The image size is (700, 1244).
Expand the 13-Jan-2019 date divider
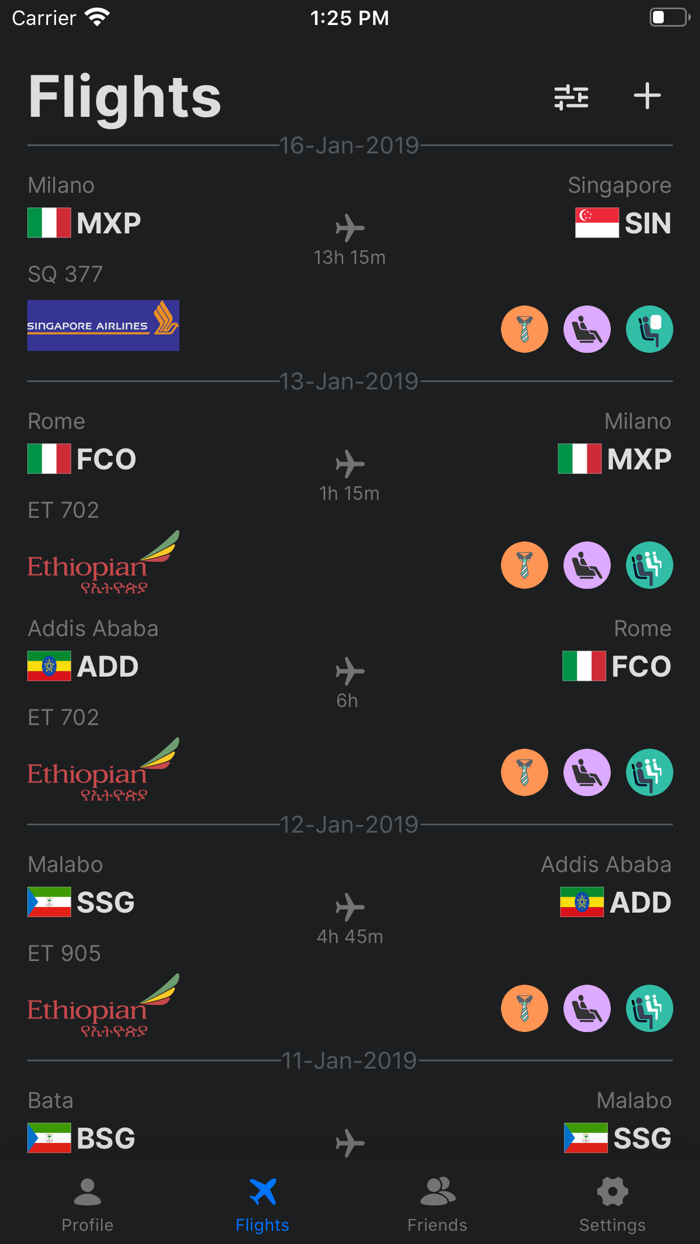[x=349, y=381]
